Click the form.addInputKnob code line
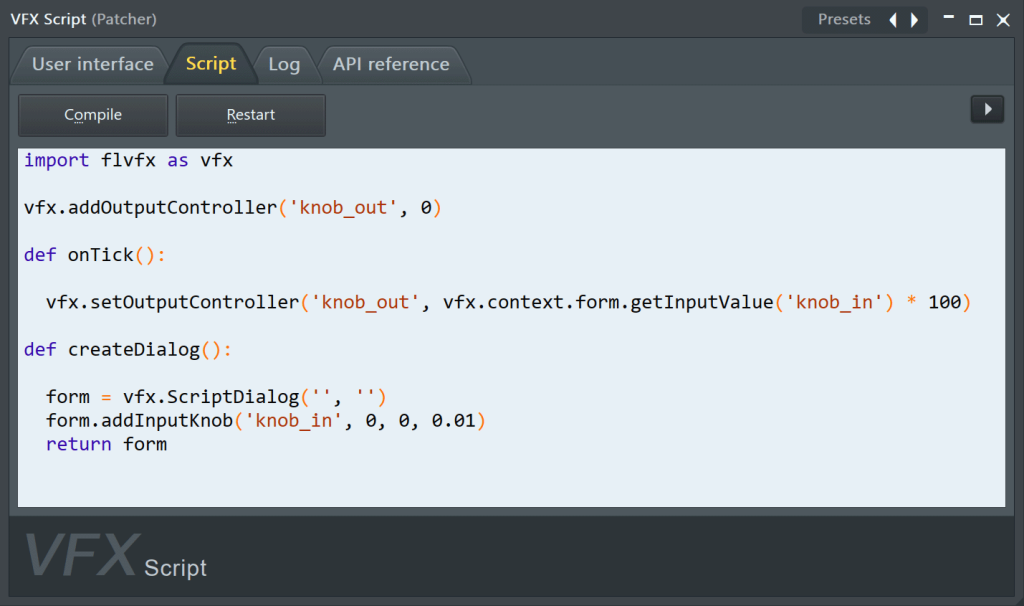The height and width of the screenshot is (606, 1024). point(265,421)
